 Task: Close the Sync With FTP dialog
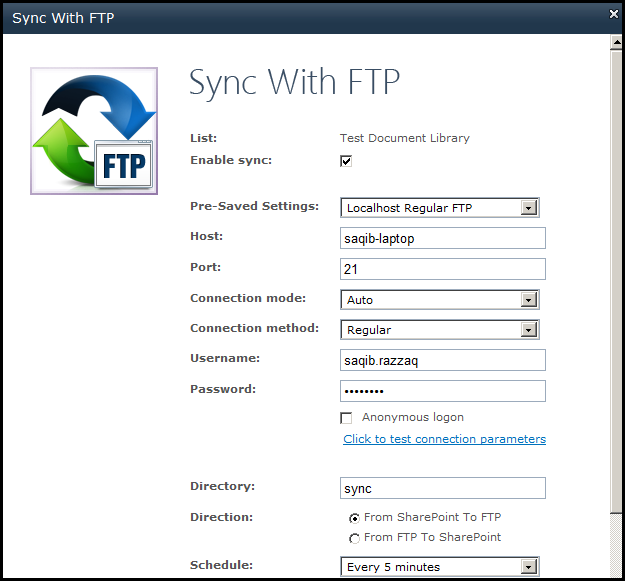tap(614, 14)
